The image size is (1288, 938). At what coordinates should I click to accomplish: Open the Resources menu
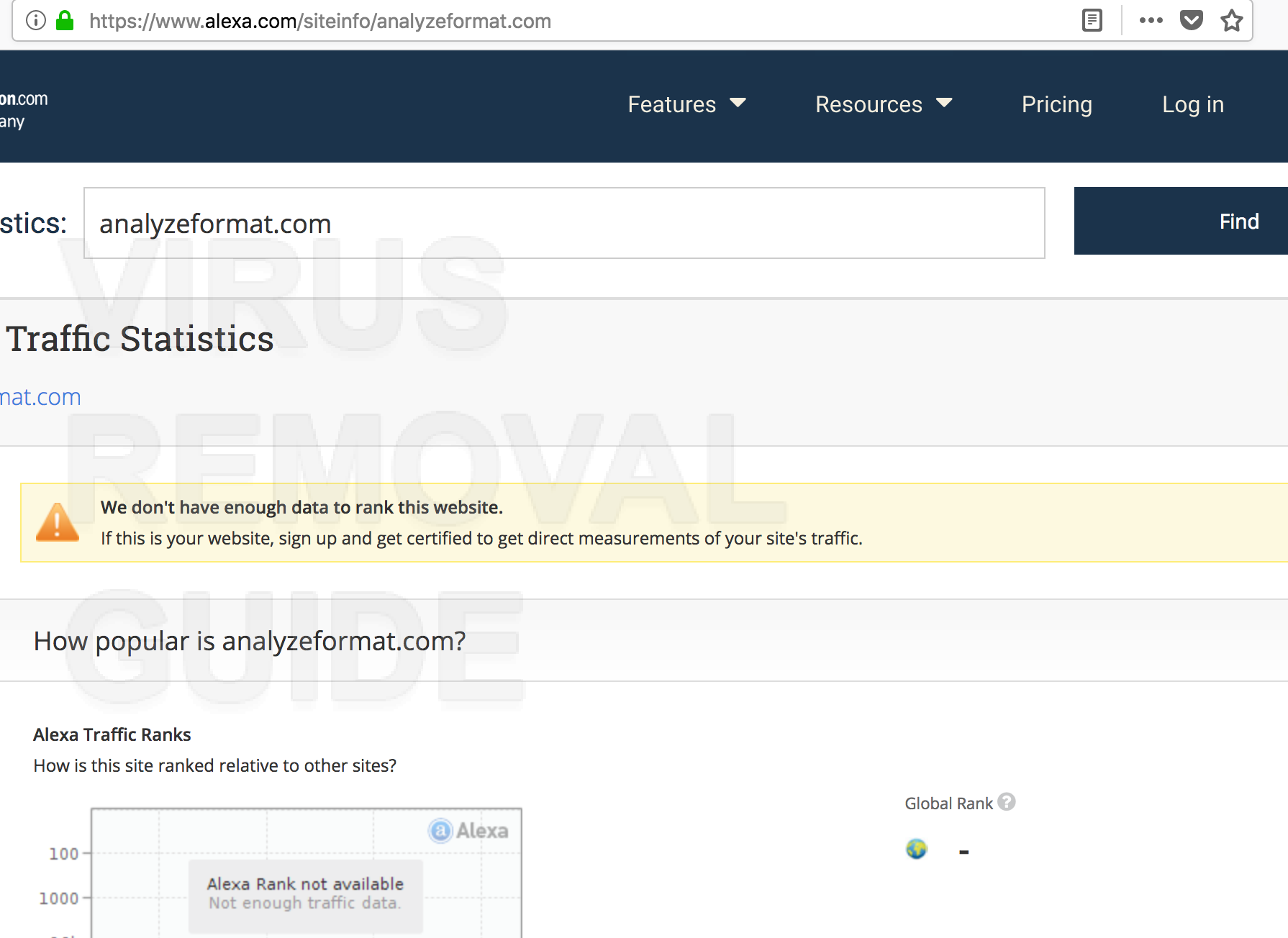coord(884,104)
